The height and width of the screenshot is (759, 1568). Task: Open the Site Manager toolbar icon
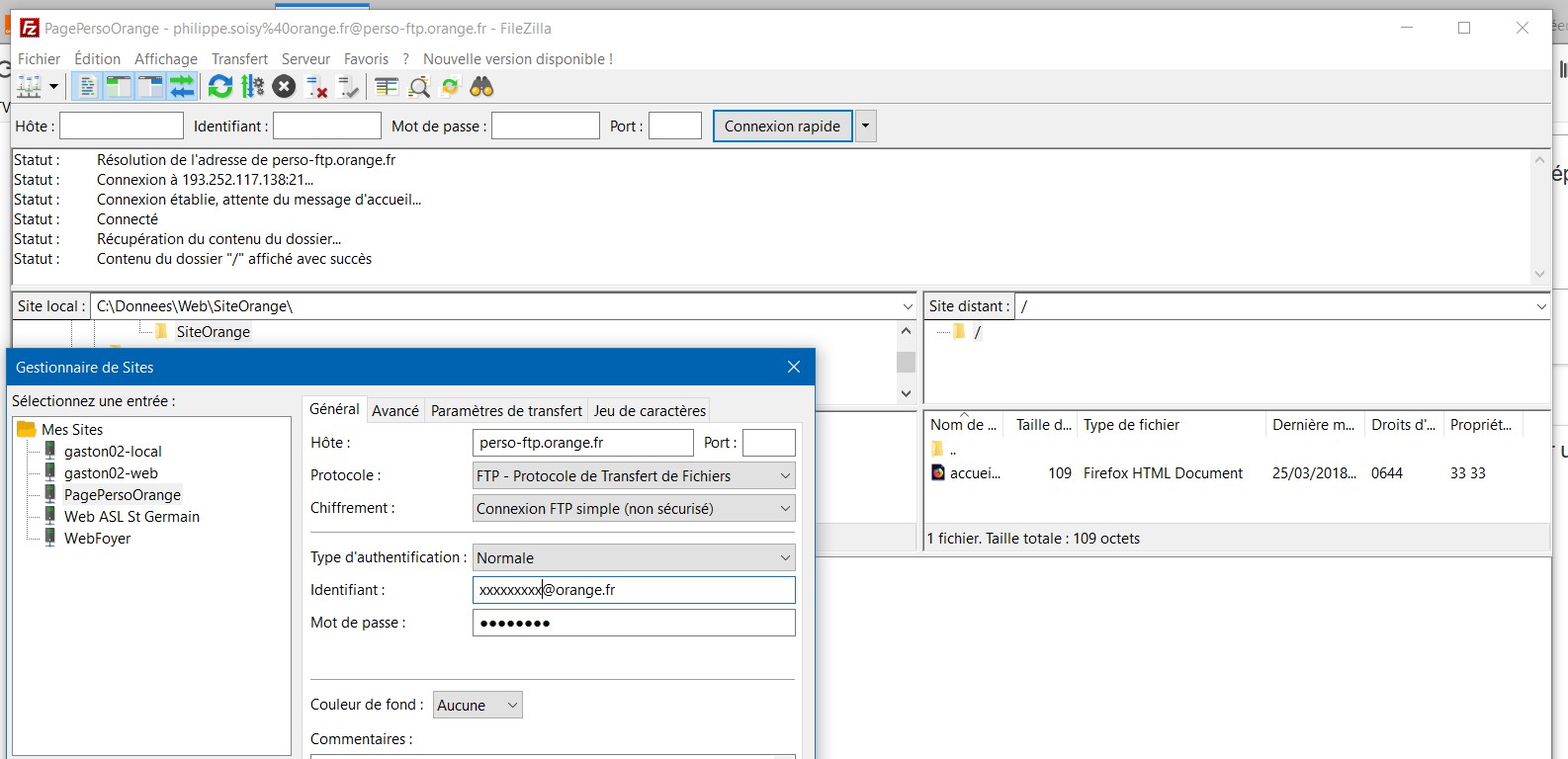pos(30,87)
